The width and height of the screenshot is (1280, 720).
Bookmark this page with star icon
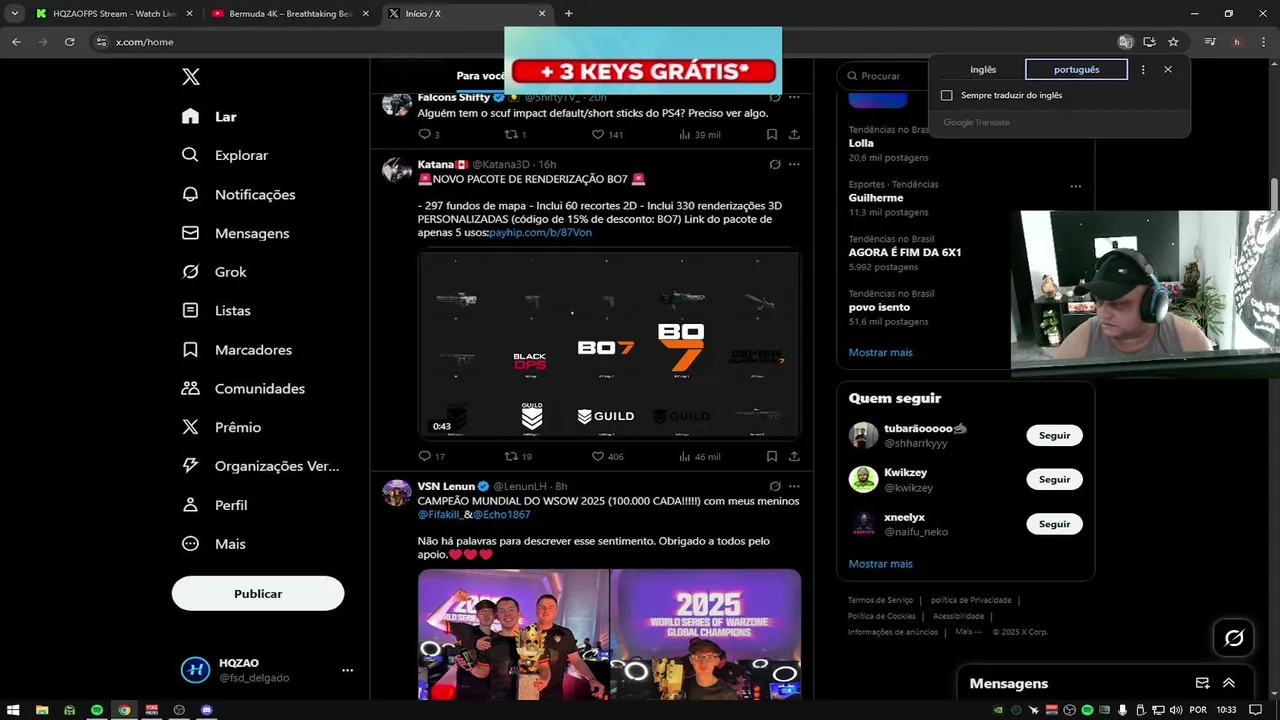coord(1173,42)
